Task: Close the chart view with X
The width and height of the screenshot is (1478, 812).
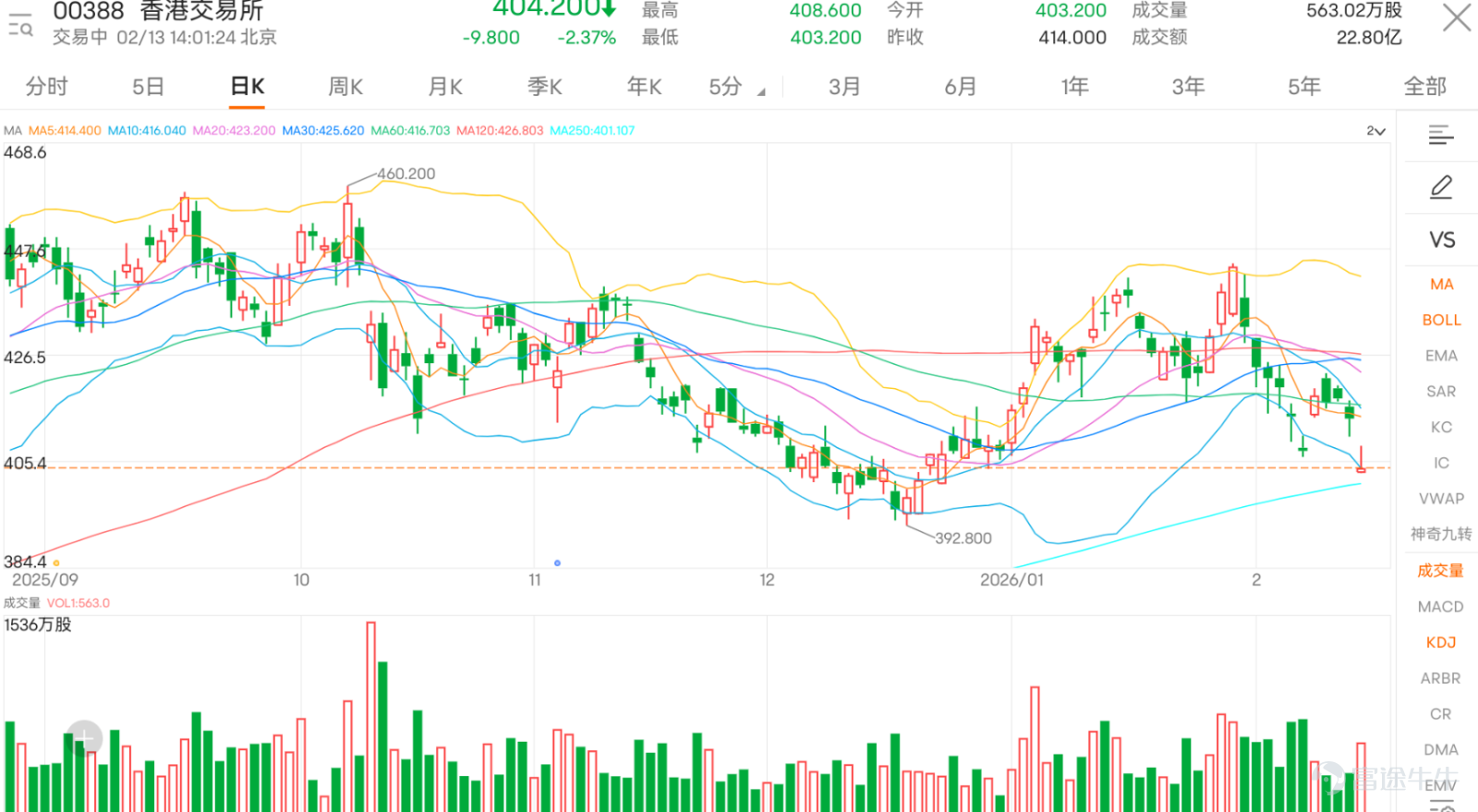Action: coord(1456,17)
